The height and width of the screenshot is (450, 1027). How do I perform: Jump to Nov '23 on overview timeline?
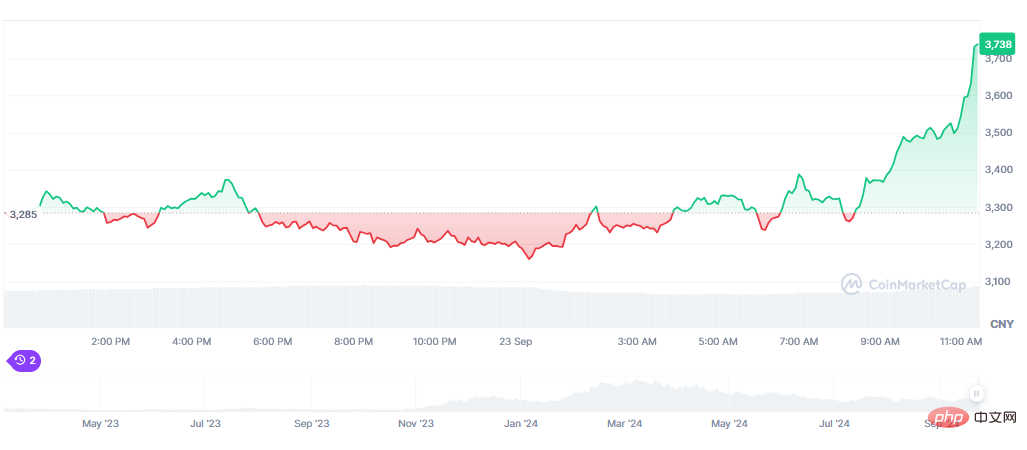(416, 424)
